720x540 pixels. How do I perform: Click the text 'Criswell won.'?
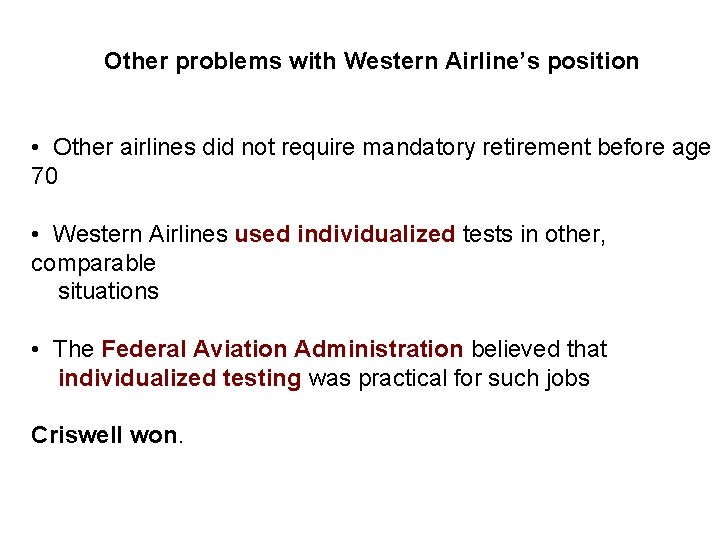click(x=107, y=435)
